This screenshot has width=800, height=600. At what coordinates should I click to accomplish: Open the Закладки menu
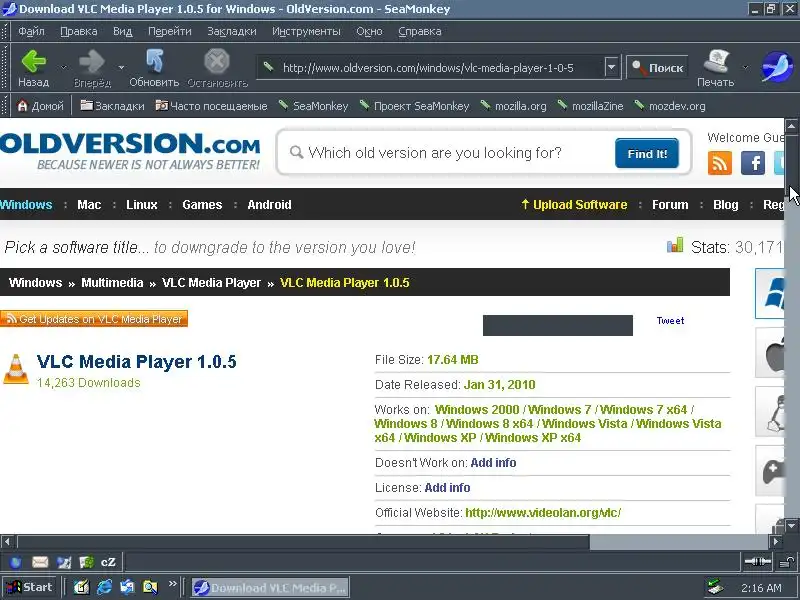coord(232,31)
